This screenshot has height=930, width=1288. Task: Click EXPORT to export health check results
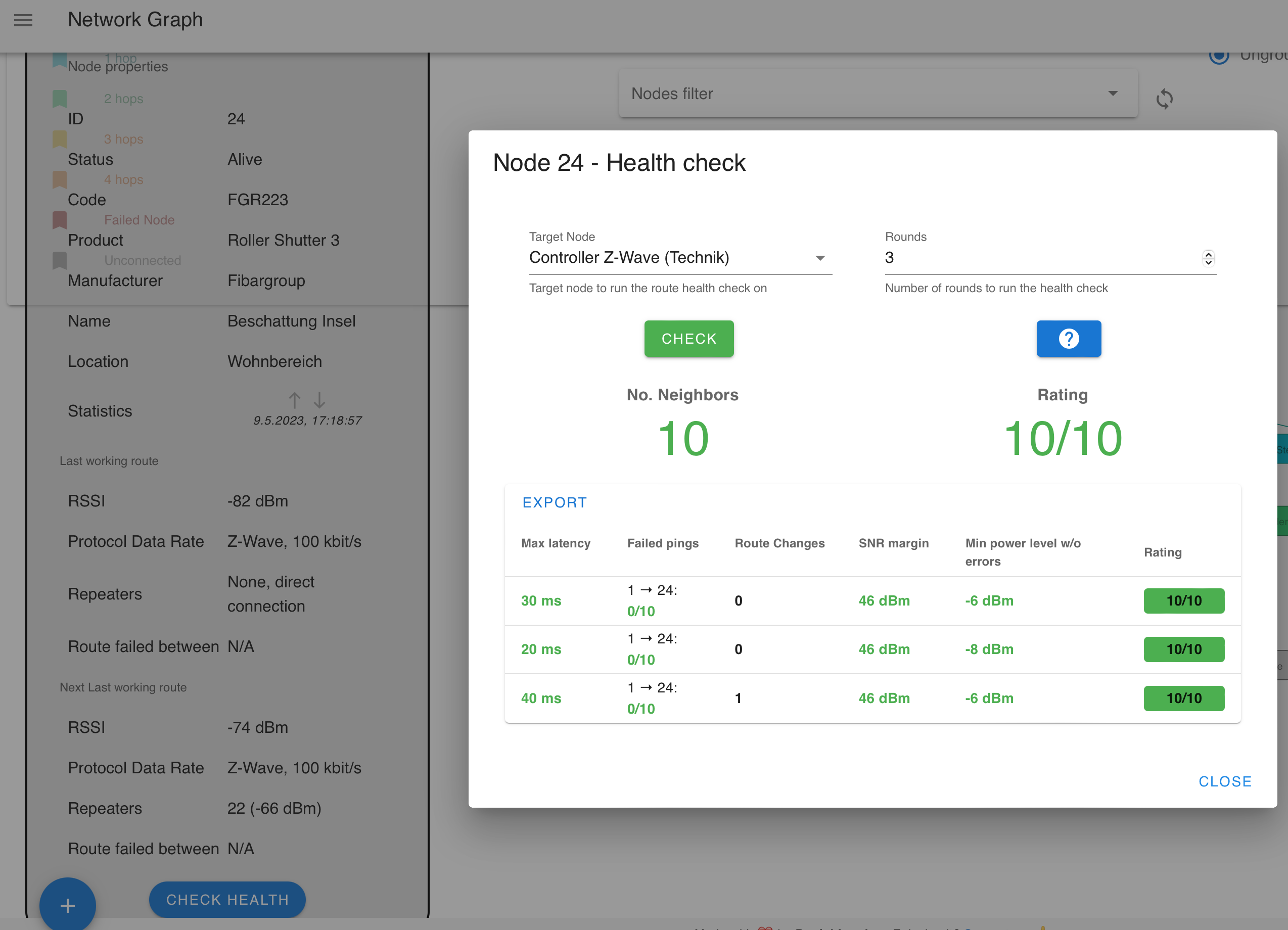pyautogui.click(x=554, y=502)
